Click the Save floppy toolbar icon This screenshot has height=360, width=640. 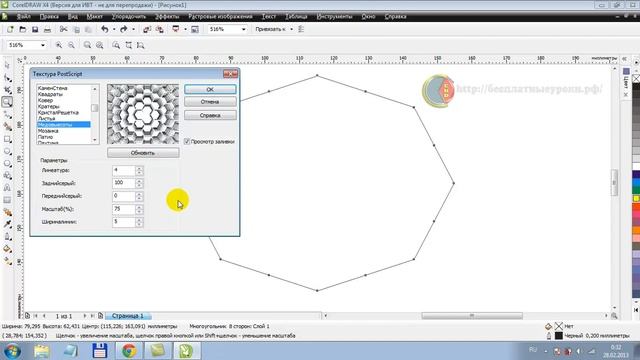35,29
